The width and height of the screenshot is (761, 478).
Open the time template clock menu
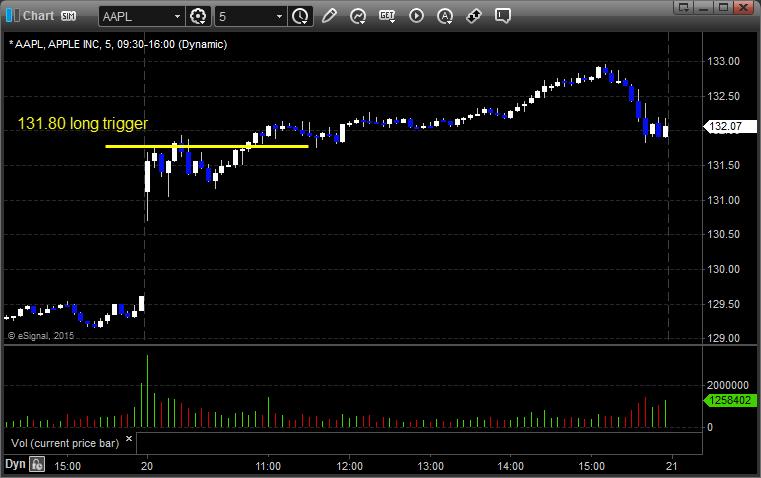[x=300, y=16]
